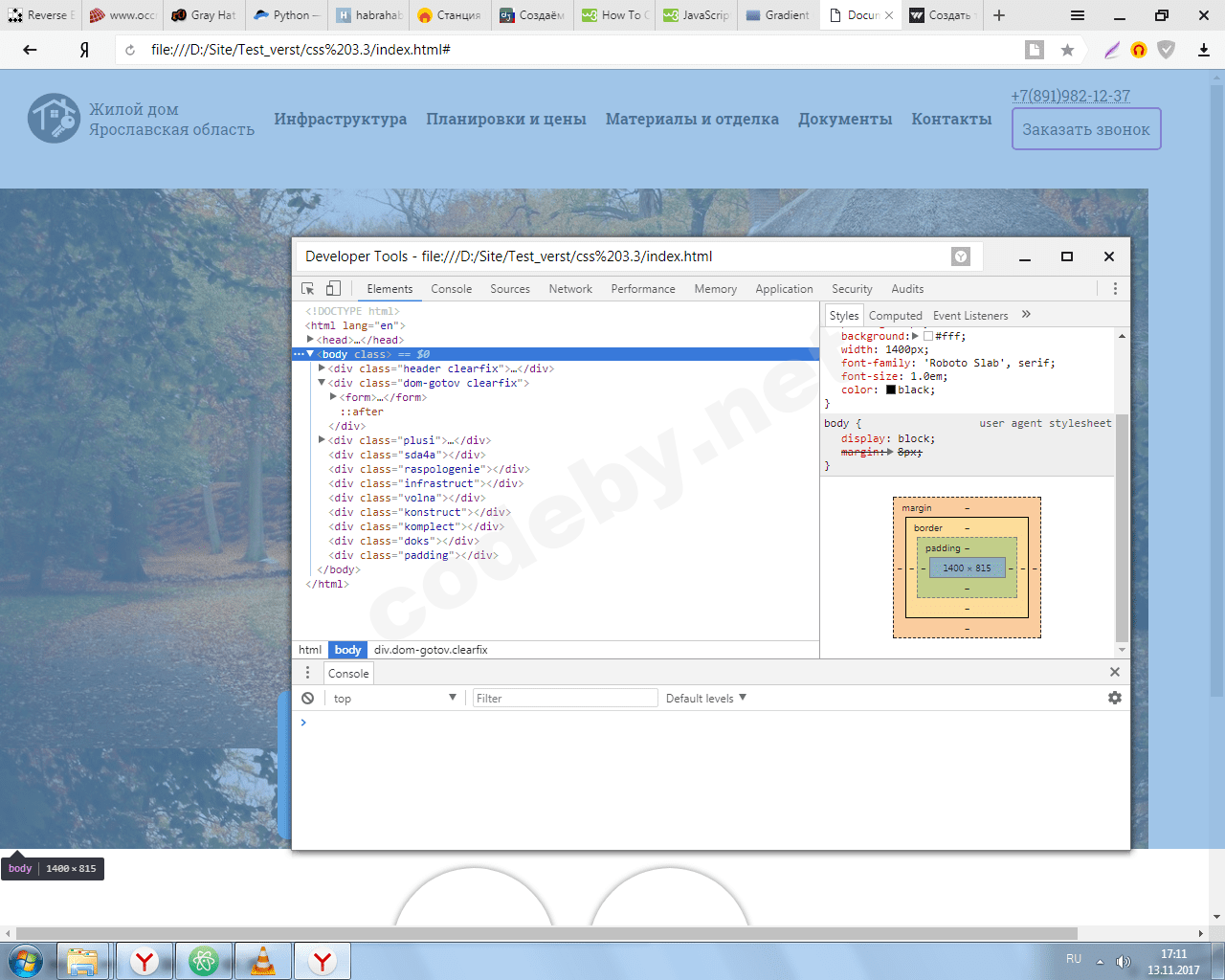Click the browser bookmark star icon
This screenshot has height=980, width=1225.
point(1067,50)
